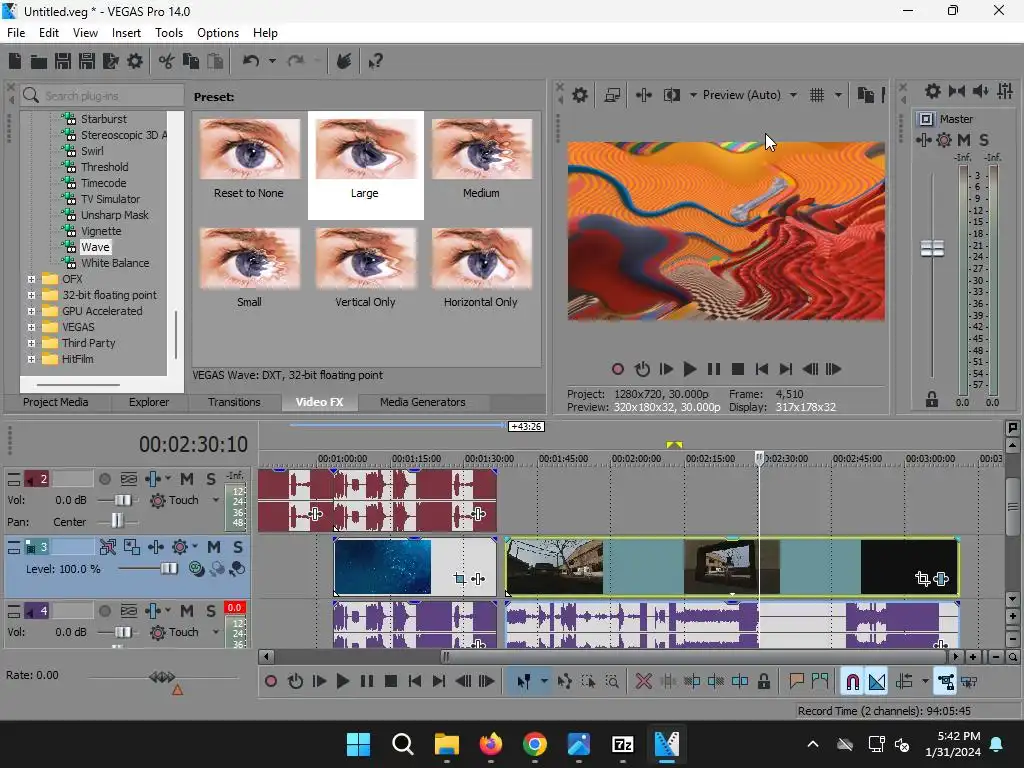Insert a marker from timeline toolbar
This screenshot has width=1024, height=768.
tap(796, 682)
